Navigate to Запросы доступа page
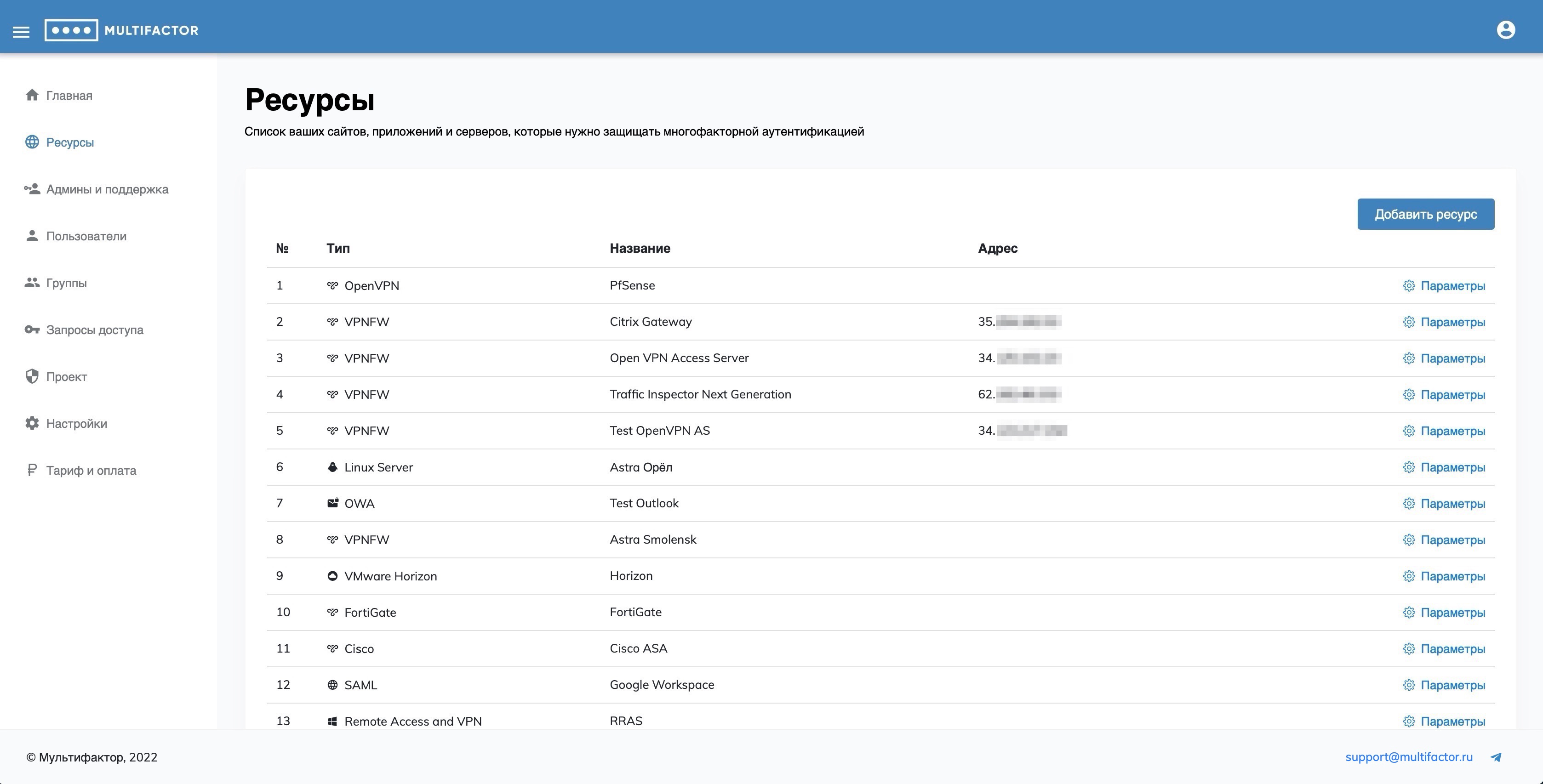This screenshot has height=784, width=1543. point(94,330)
